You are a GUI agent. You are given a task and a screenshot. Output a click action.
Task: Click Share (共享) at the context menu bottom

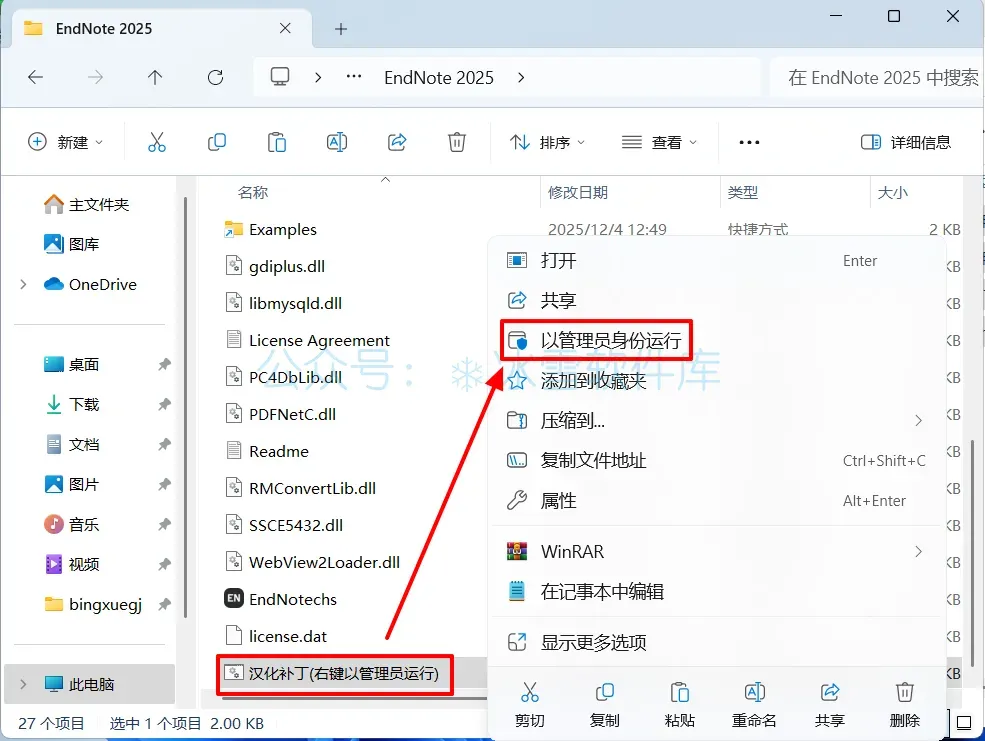[x=829, y=705]
